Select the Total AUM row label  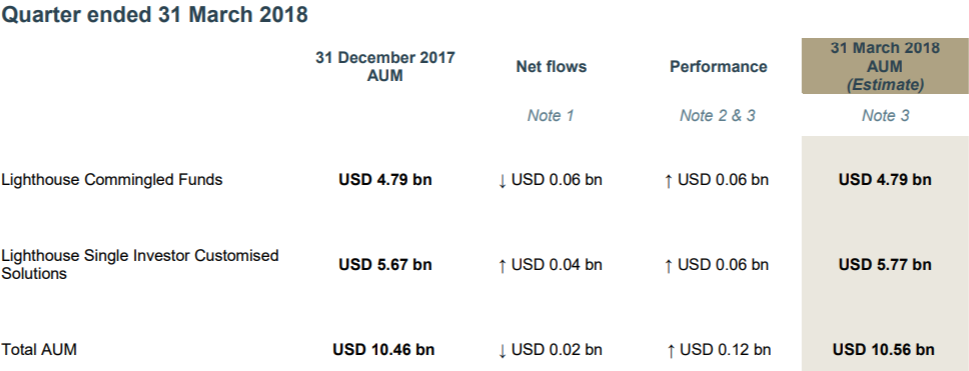39,350
